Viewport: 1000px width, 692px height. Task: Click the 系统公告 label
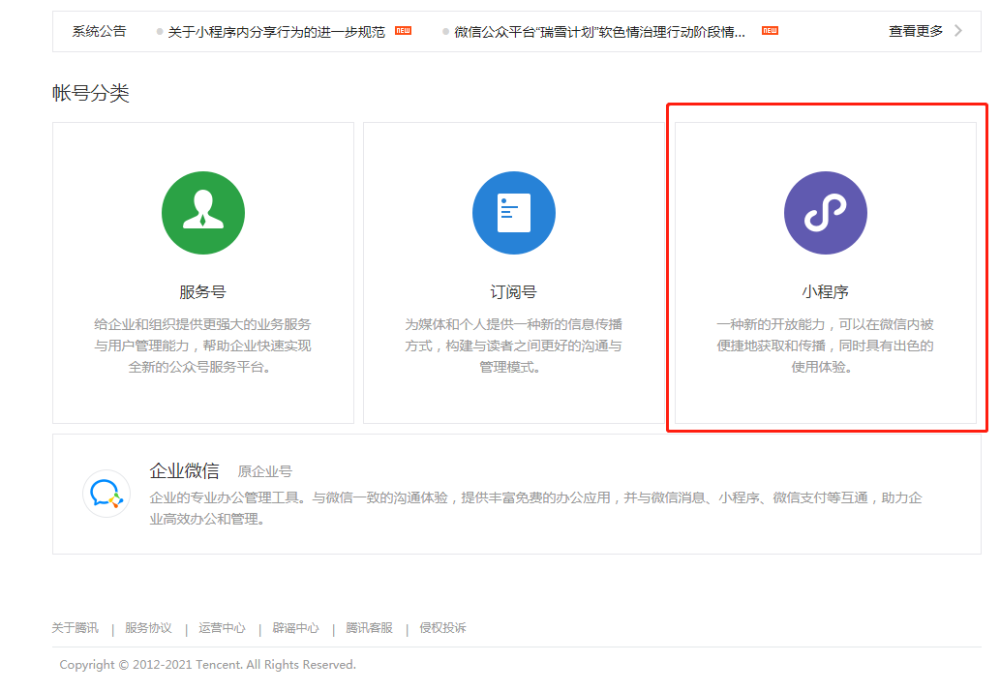pyautogui.click(x=99, y=31)
